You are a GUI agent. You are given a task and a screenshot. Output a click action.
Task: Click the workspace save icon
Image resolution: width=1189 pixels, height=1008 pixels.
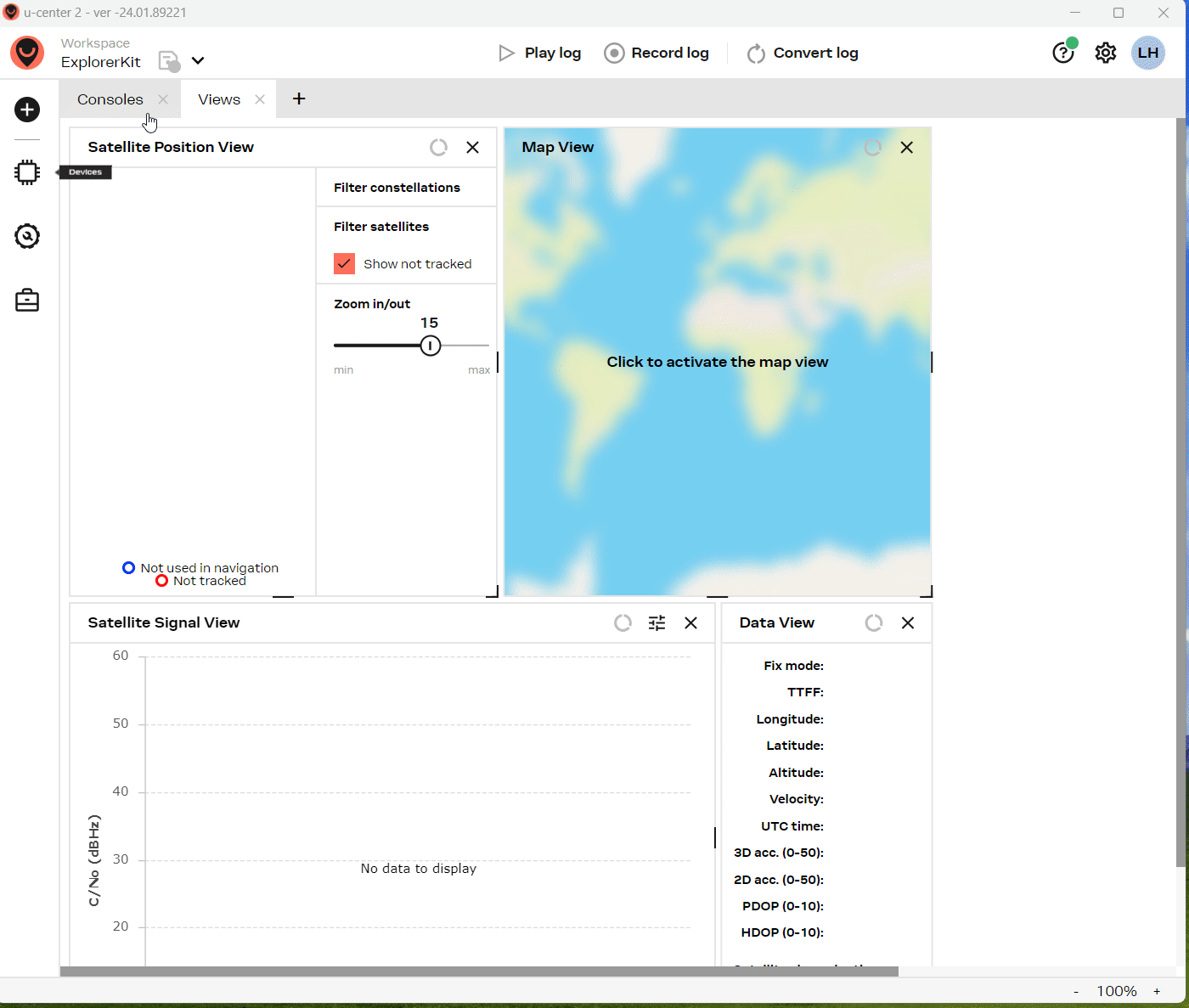point(169,62)
